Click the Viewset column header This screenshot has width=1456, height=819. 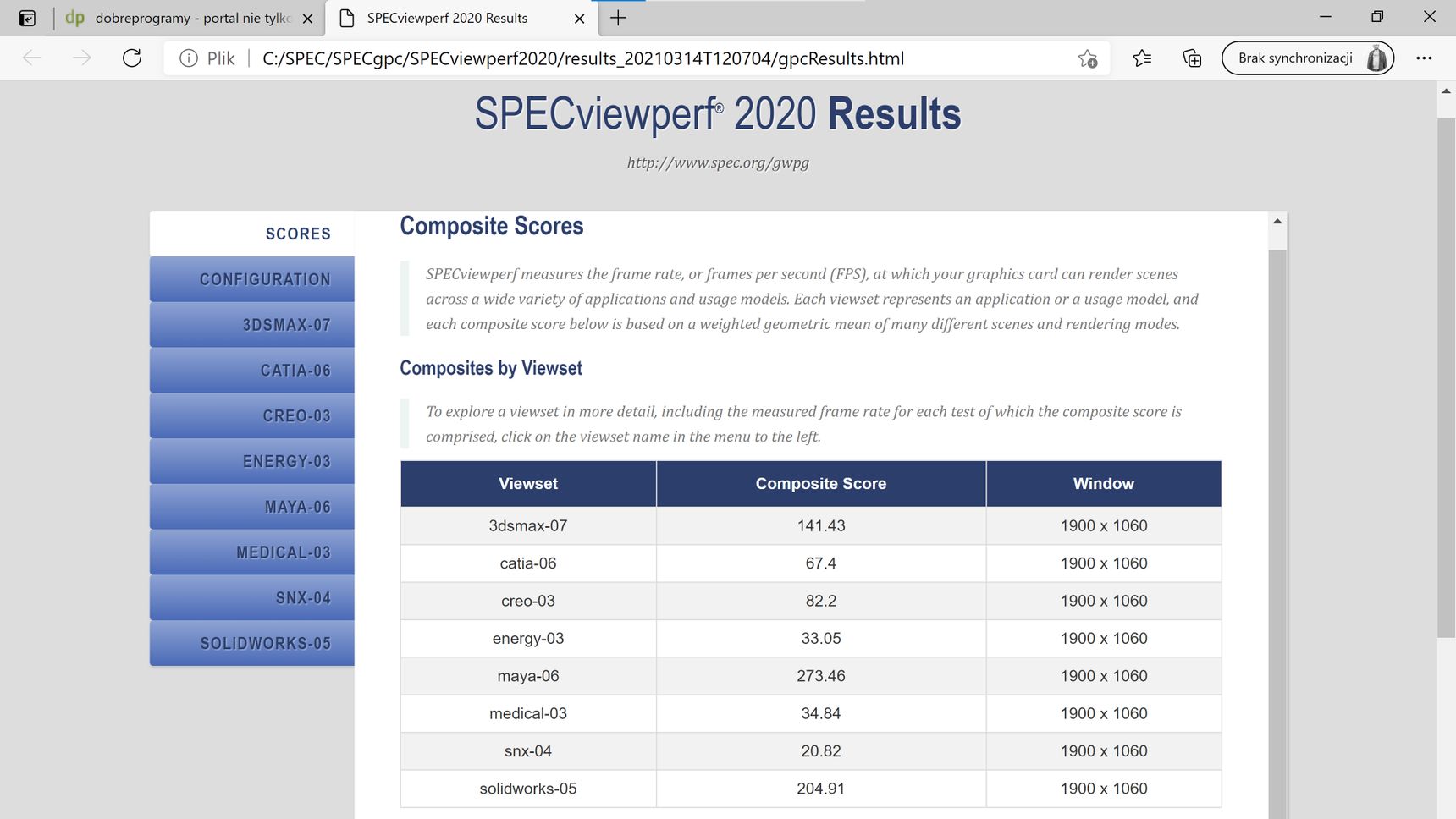click(x=528, y=484)
